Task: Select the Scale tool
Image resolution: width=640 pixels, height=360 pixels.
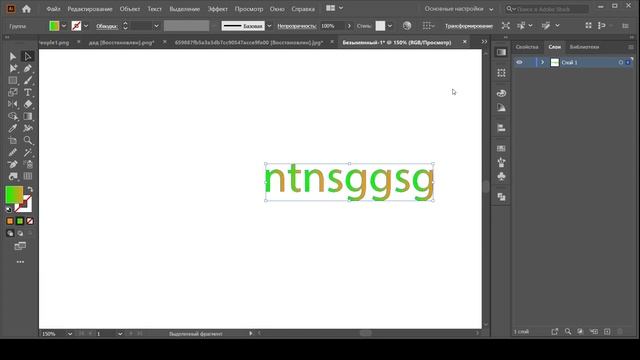Action: (13, 92)
